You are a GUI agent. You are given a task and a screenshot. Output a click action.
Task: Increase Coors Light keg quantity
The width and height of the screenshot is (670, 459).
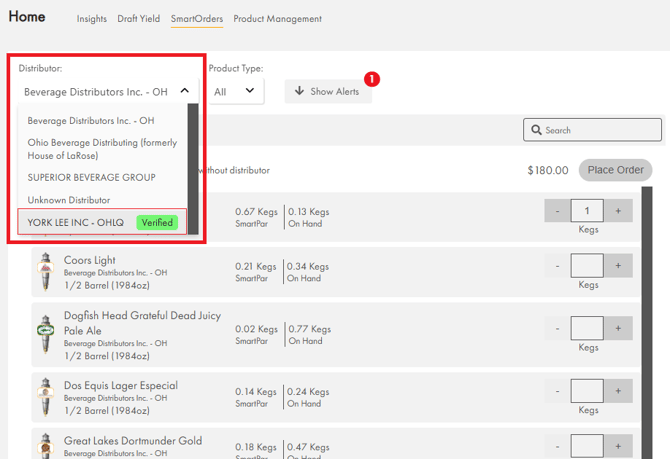(618, 266)
